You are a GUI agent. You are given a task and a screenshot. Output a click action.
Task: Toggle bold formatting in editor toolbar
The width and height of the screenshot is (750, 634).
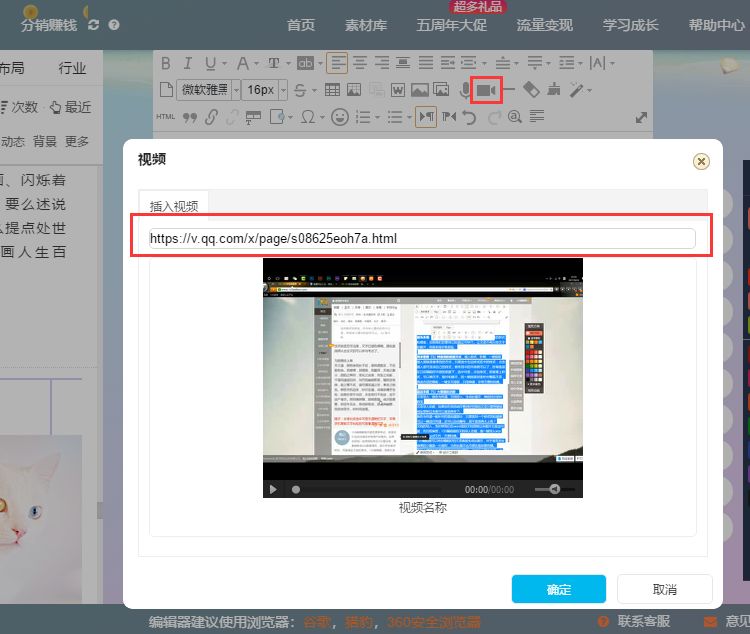click(166, 64)
